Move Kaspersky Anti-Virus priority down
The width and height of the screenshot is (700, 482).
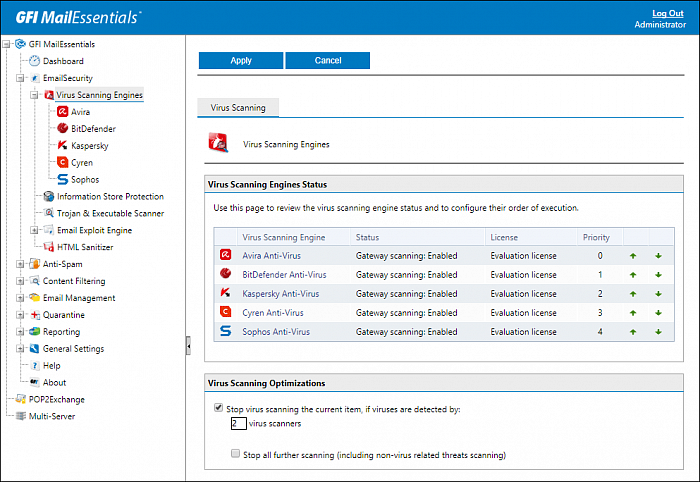(x=658, y=294)
